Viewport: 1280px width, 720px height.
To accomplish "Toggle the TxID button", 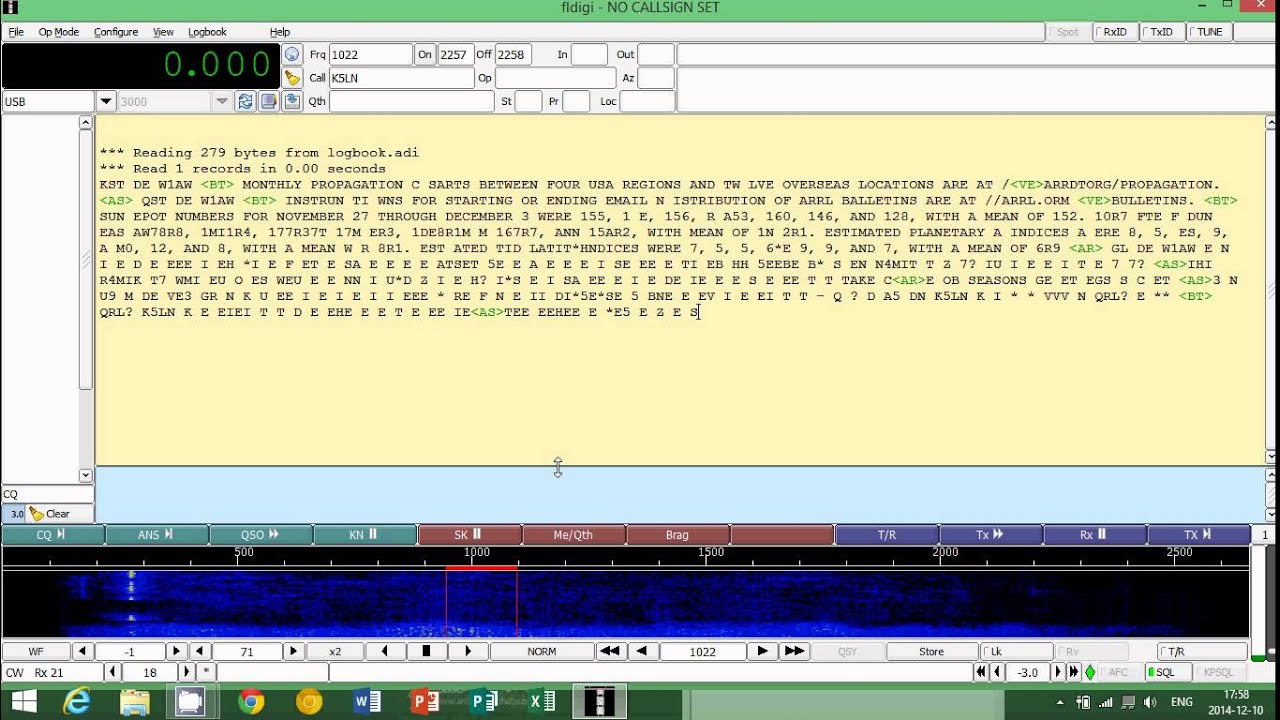I will [x=1161, y=32].
